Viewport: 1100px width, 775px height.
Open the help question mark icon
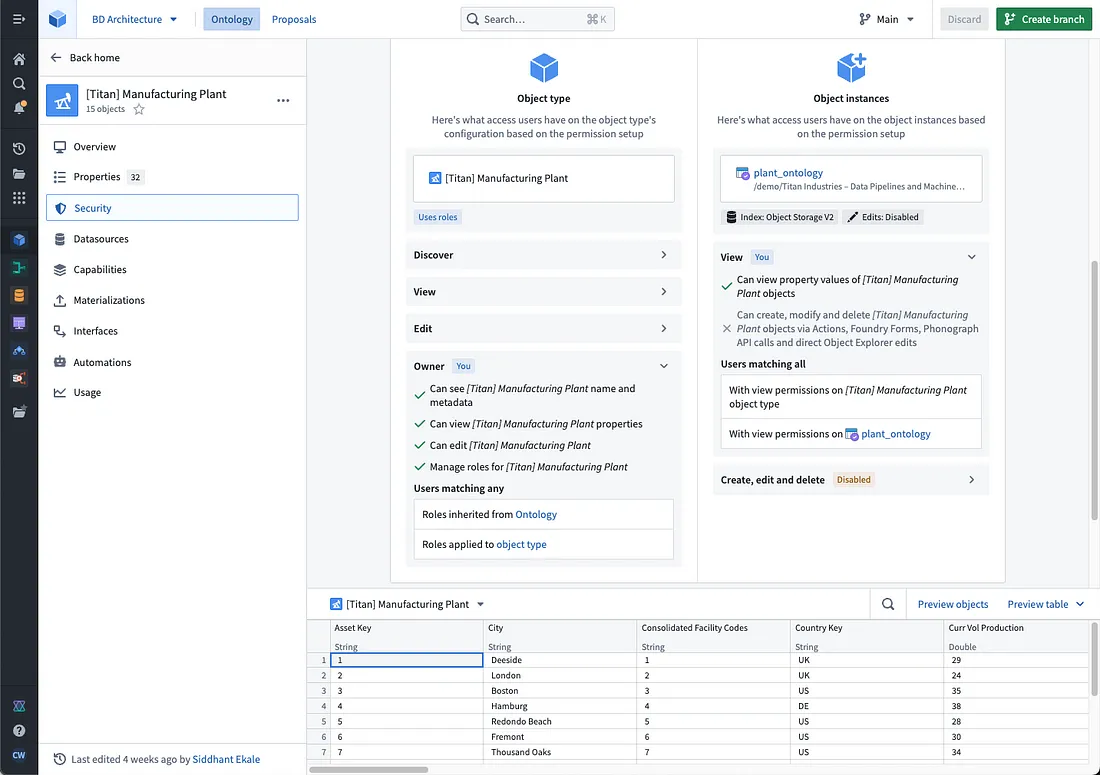[x=19, y=731]
